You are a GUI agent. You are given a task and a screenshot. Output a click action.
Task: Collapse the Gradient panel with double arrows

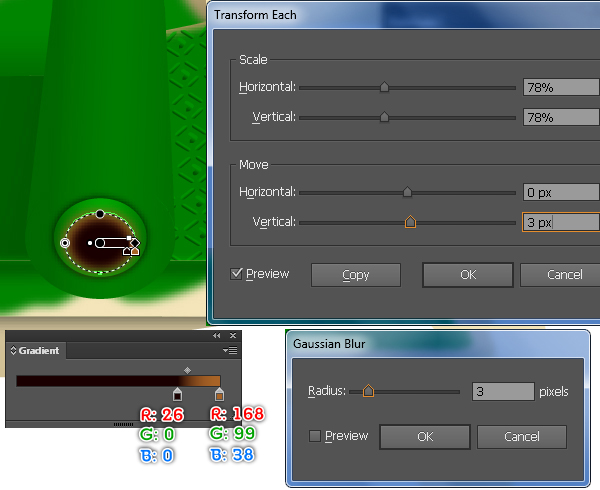pyautogui.click(x=217, y=335)
